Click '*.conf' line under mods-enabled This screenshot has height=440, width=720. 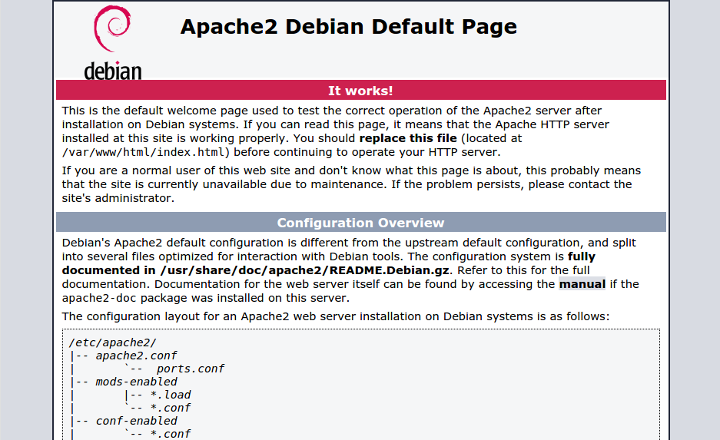pos(170,408)
